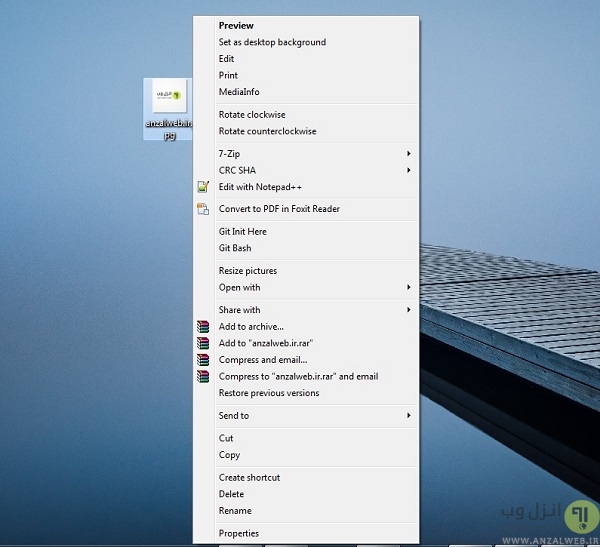Image resolution: width=600 pixels, height=547 pixels.
Task: Click WinRAR icon beside Compress and email...
Action: [203, 360]
